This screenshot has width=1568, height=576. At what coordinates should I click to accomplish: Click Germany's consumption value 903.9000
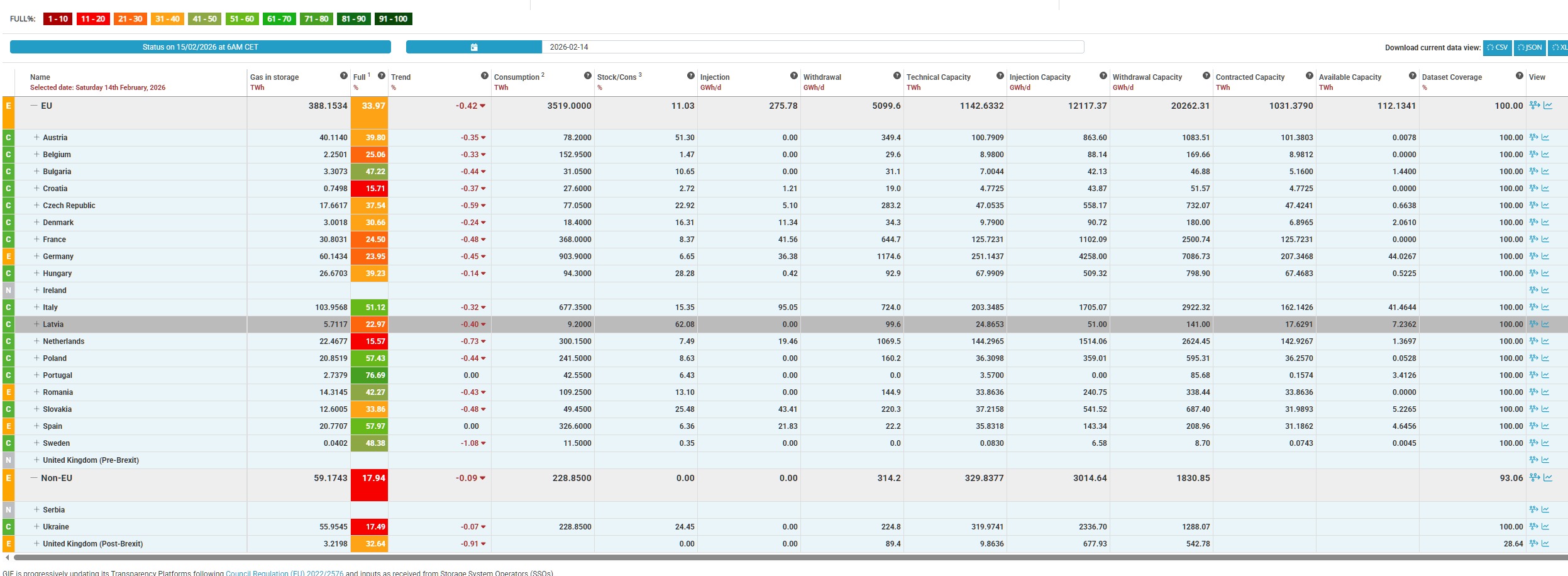click(575, 257)
